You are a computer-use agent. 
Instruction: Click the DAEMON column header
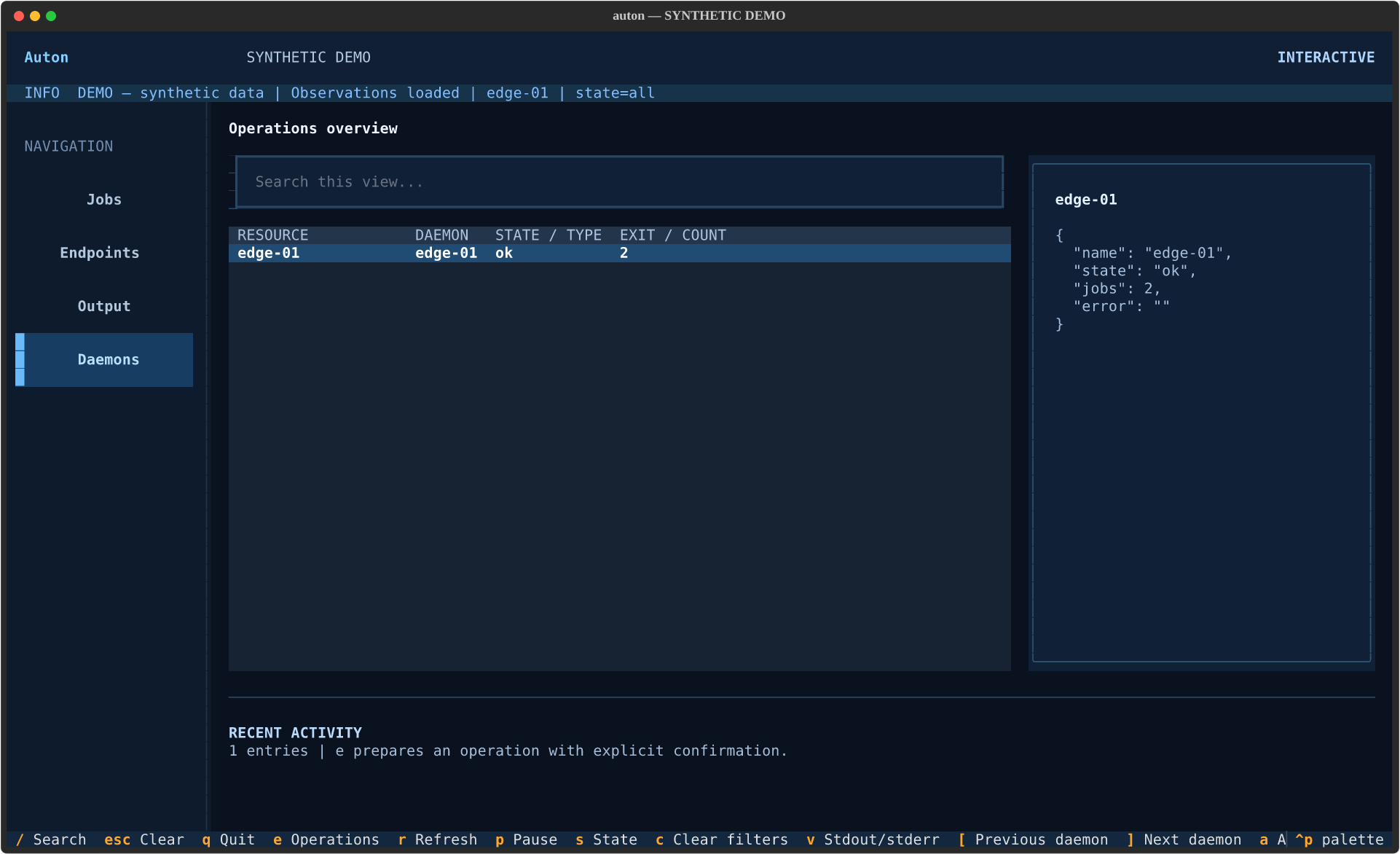tap(441, 235)
